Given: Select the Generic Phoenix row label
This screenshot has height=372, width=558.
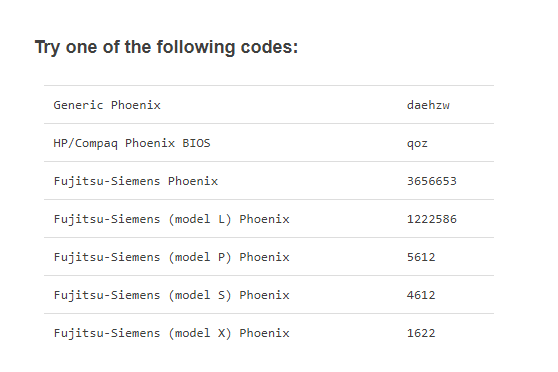Looking at the screenshot, I should (x=107, y=105).
